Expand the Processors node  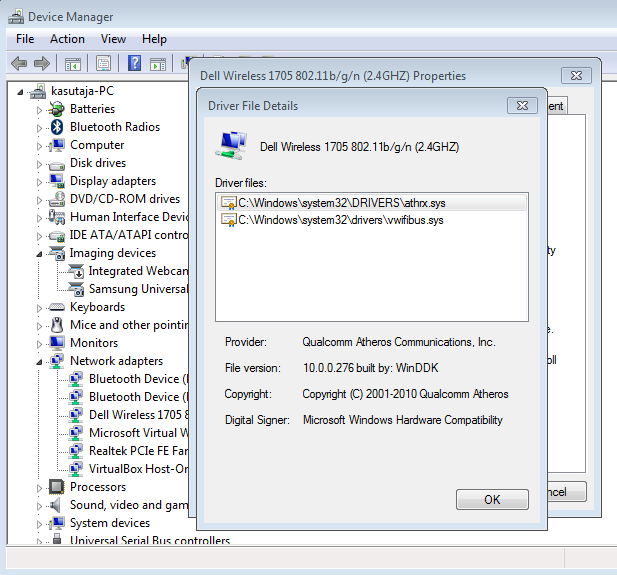[x=39, y=488]
